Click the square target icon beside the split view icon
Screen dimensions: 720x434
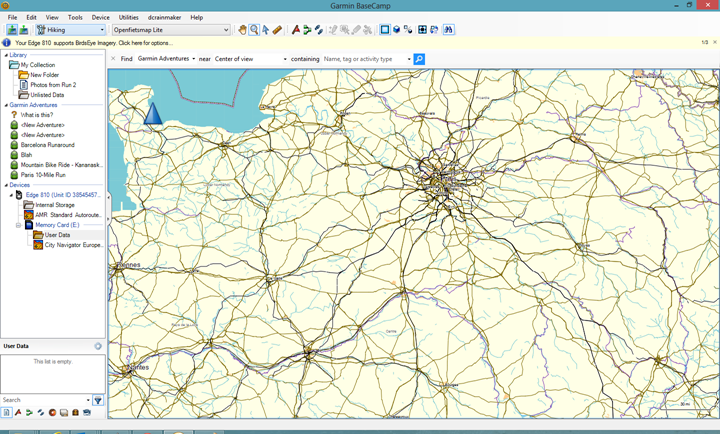422,30
